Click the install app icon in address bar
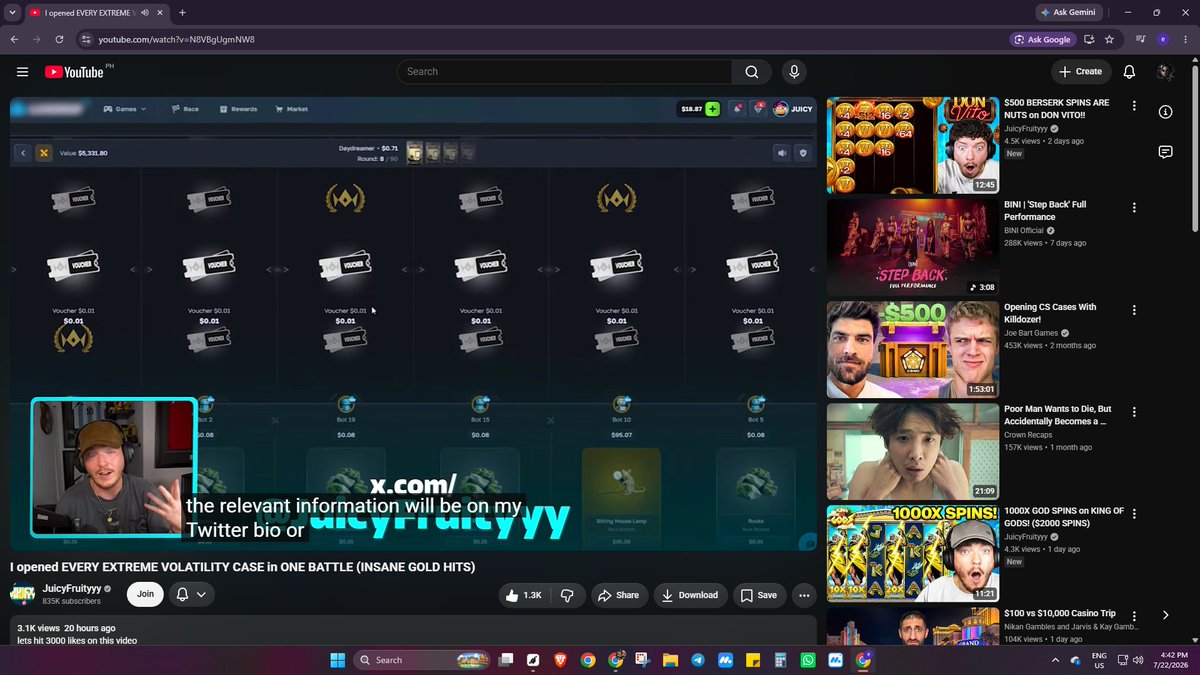1200x675 pixels. tap(1089, 40)
